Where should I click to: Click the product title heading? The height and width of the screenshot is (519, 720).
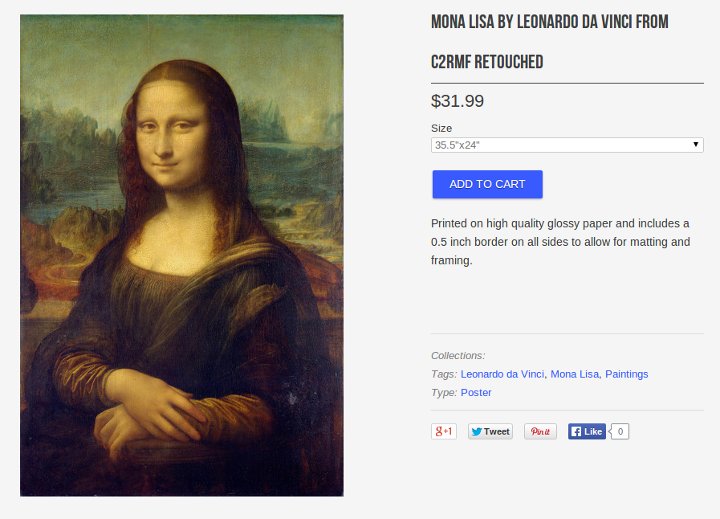(x=550, y=42)
